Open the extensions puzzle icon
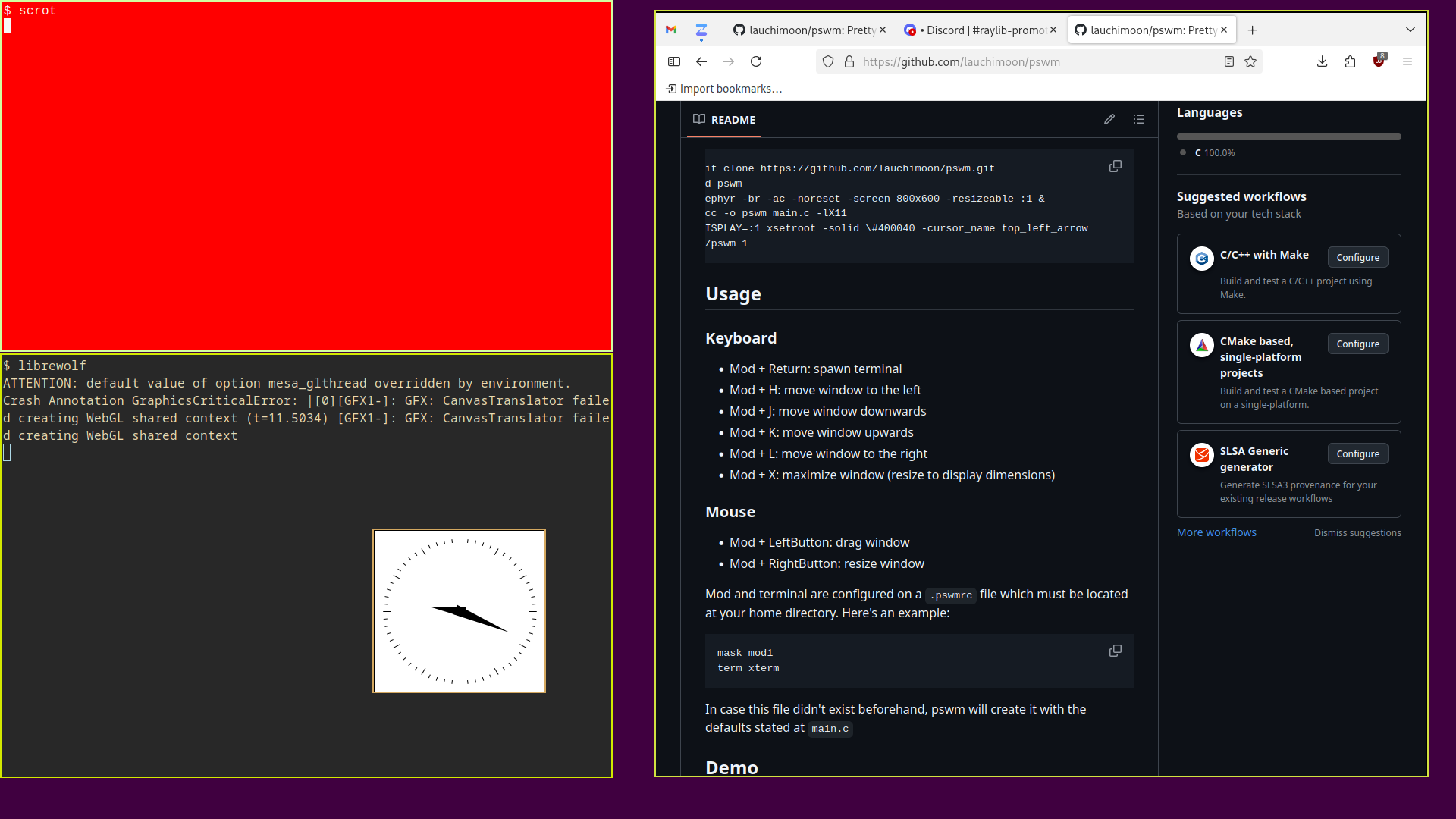 (1350, 61)
